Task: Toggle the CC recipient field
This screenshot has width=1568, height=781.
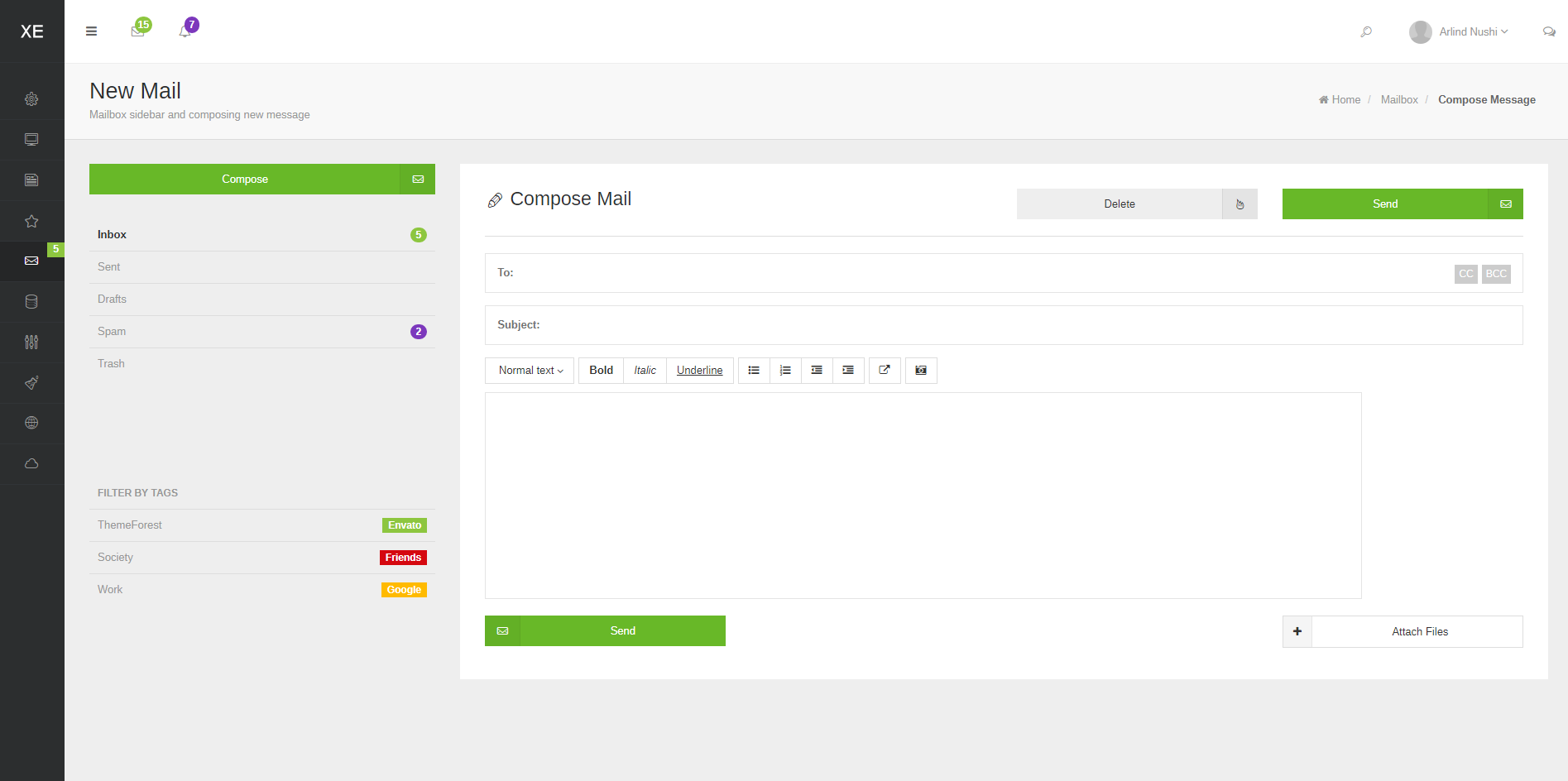Action: (1465, 274)
